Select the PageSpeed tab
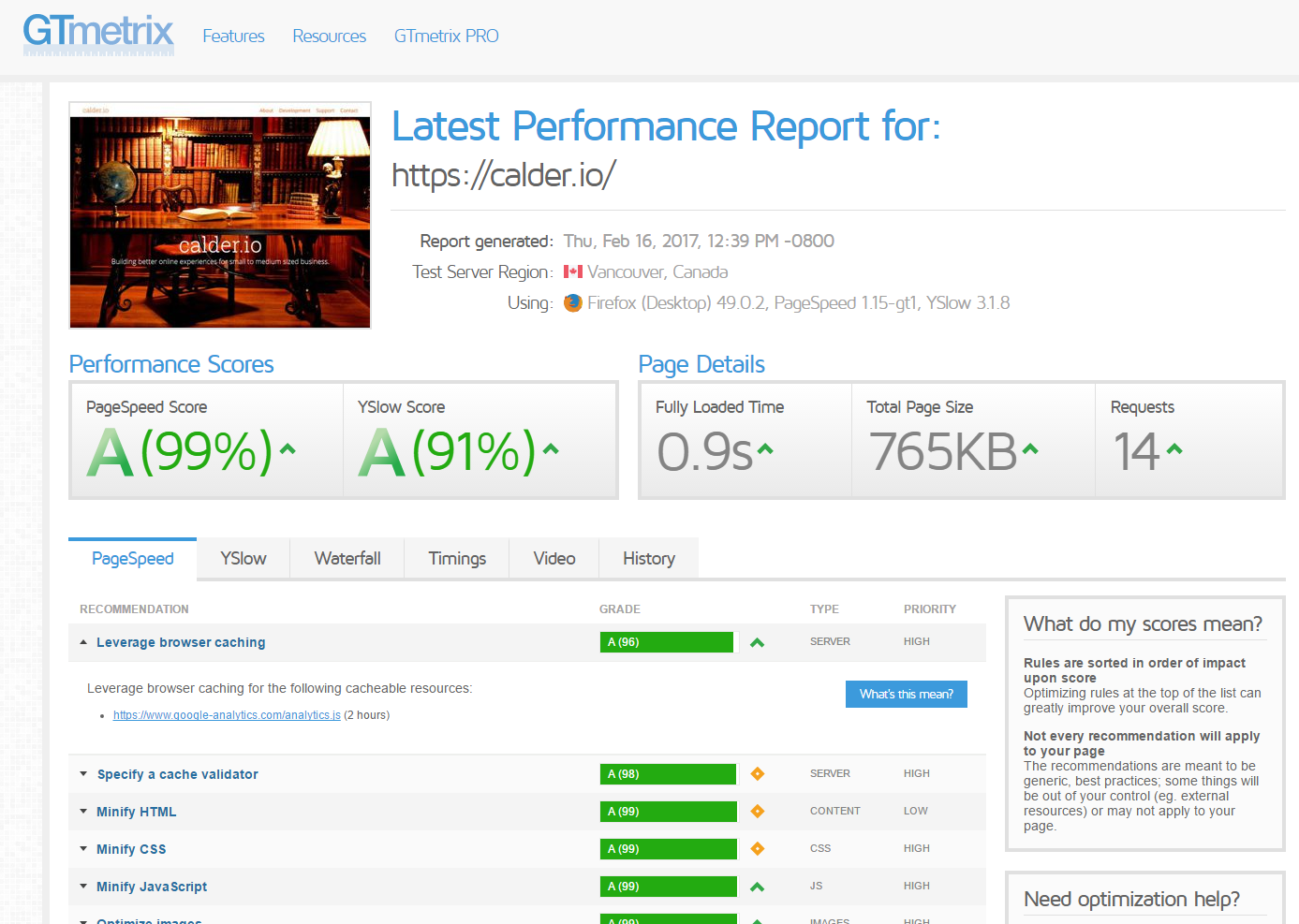This screenshot has height=924, width=1299. tap(133, 559)
